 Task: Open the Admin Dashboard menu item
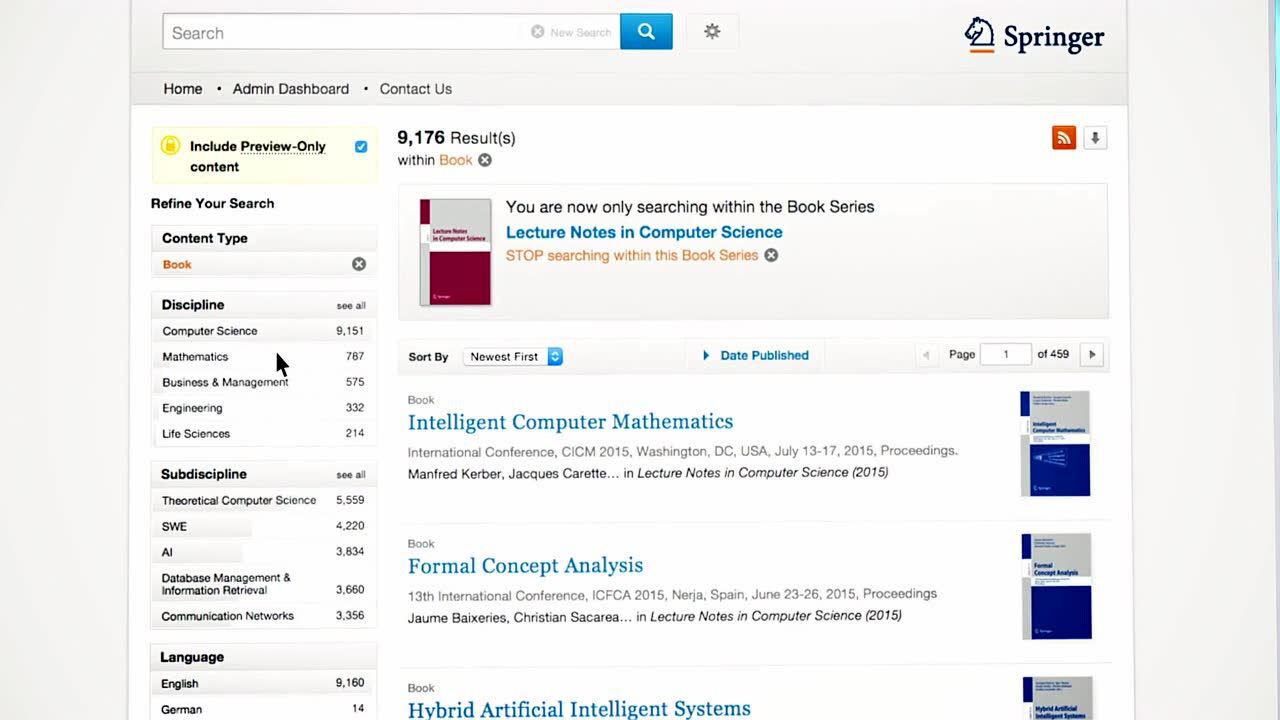coord(291,89)
